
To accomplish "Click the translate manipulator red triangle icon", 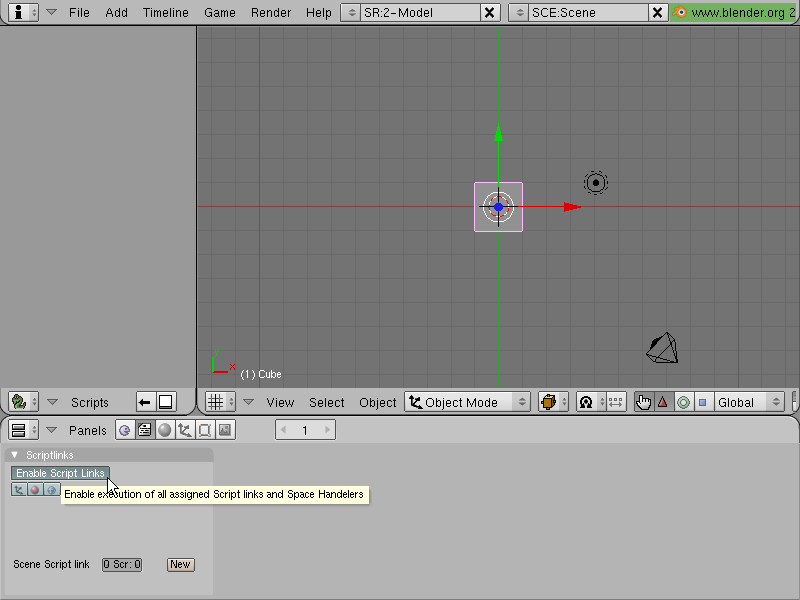I will 663,403.
